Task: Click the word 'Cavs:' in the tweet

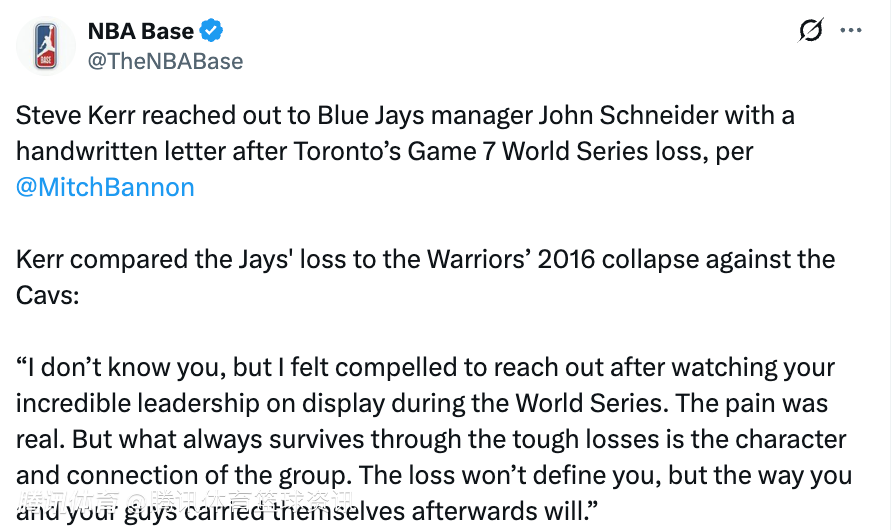Action: point(45,295)
